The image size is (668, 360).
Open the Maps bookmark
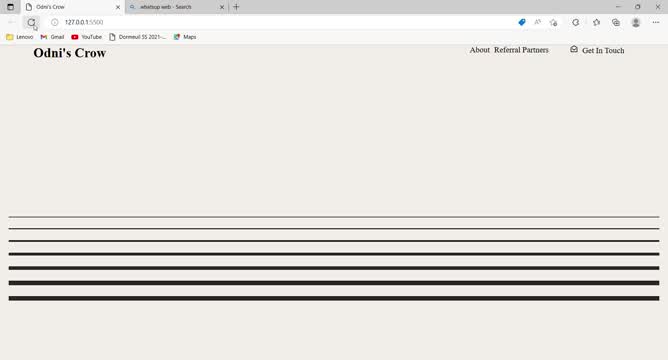pos(185,37)
